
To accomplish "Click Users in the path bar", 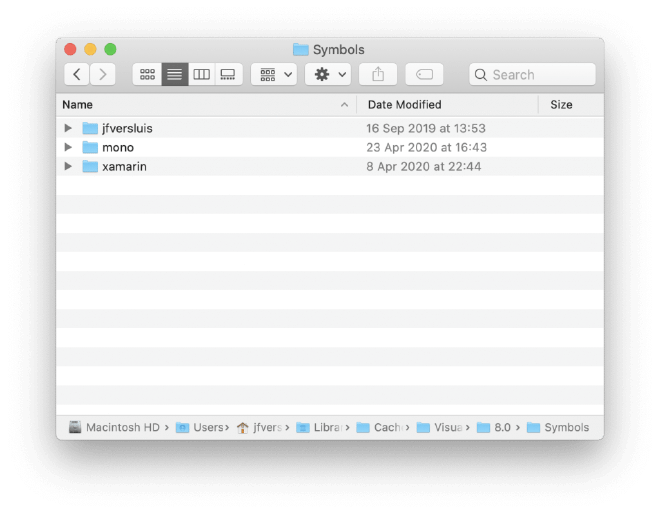I will point(200,427).
